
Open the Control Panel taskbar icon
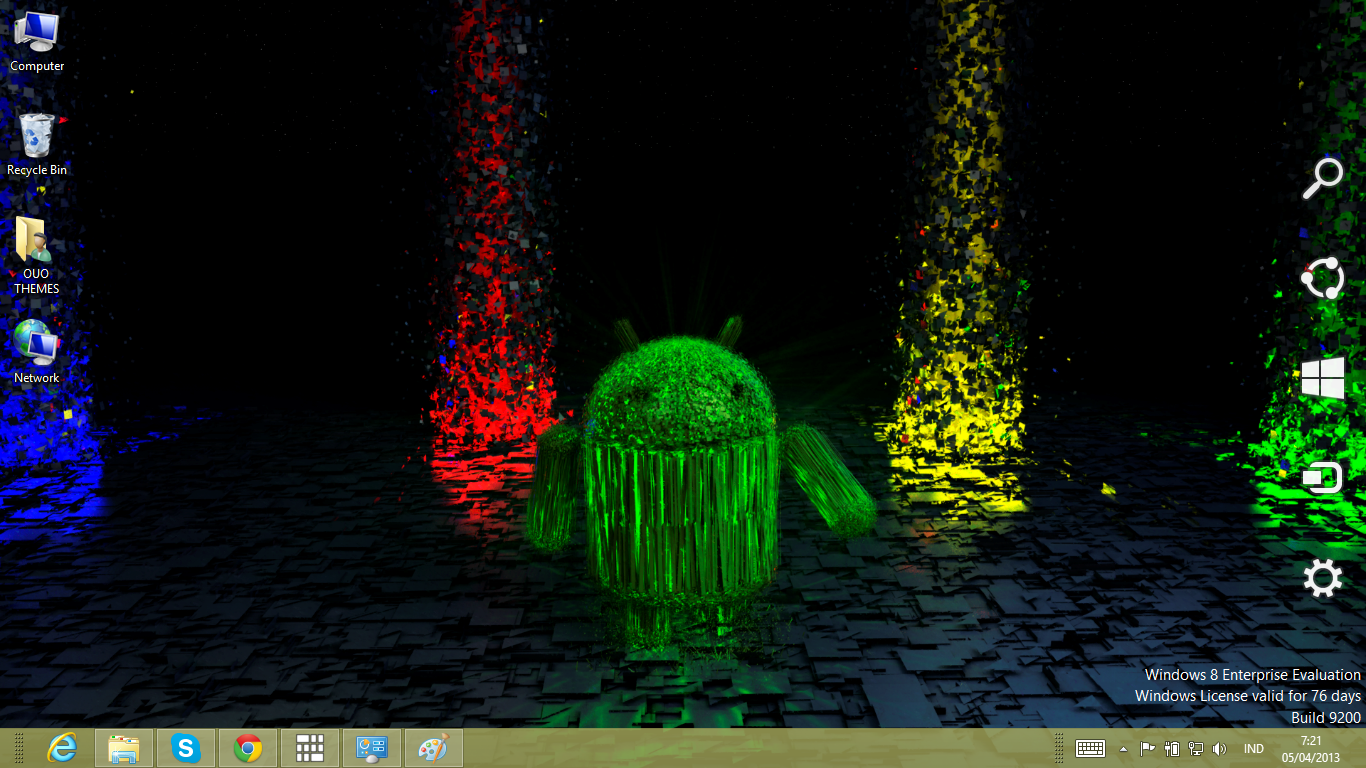(372, 748)
